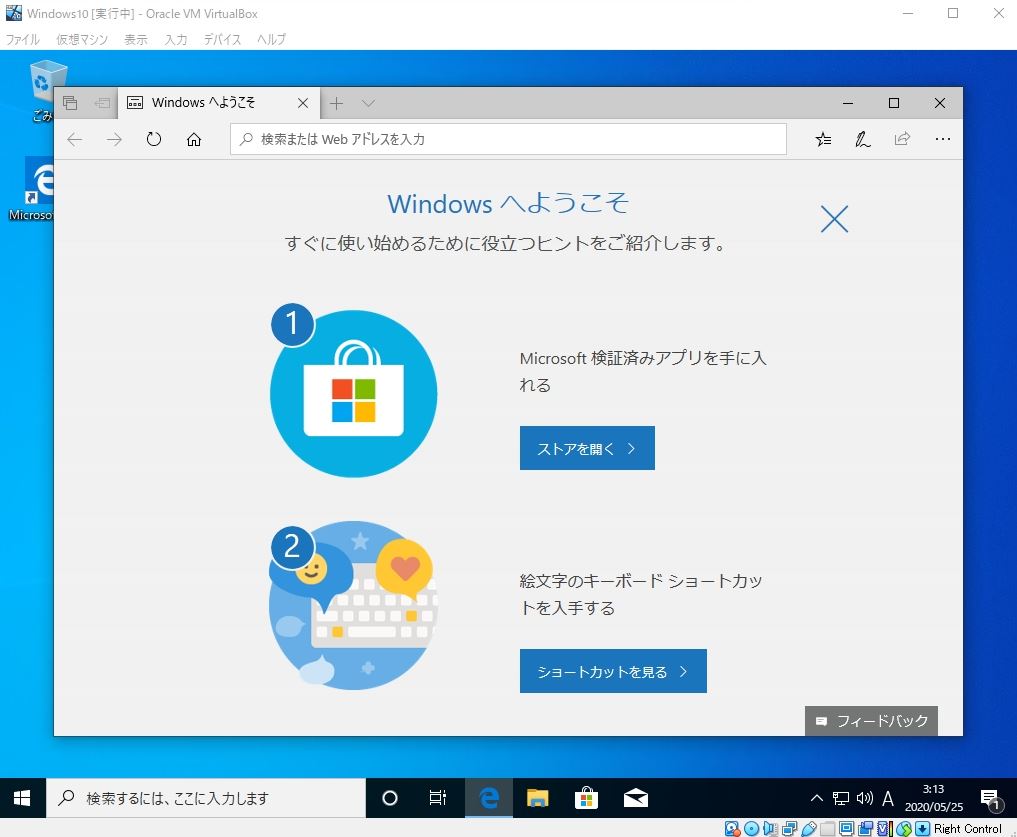
Task: Open the VirtualBox 仮想マシン menu
Action: point(82,40)
